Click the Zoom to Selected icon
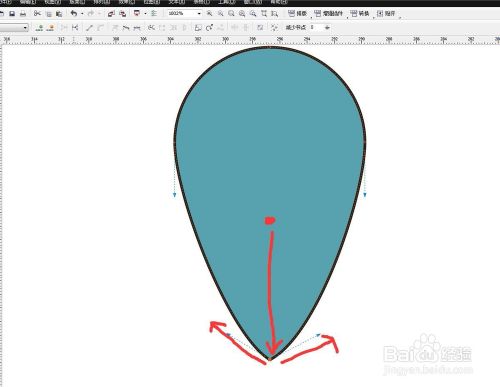This screenshot has height=387, width=500. coord(231,14)
